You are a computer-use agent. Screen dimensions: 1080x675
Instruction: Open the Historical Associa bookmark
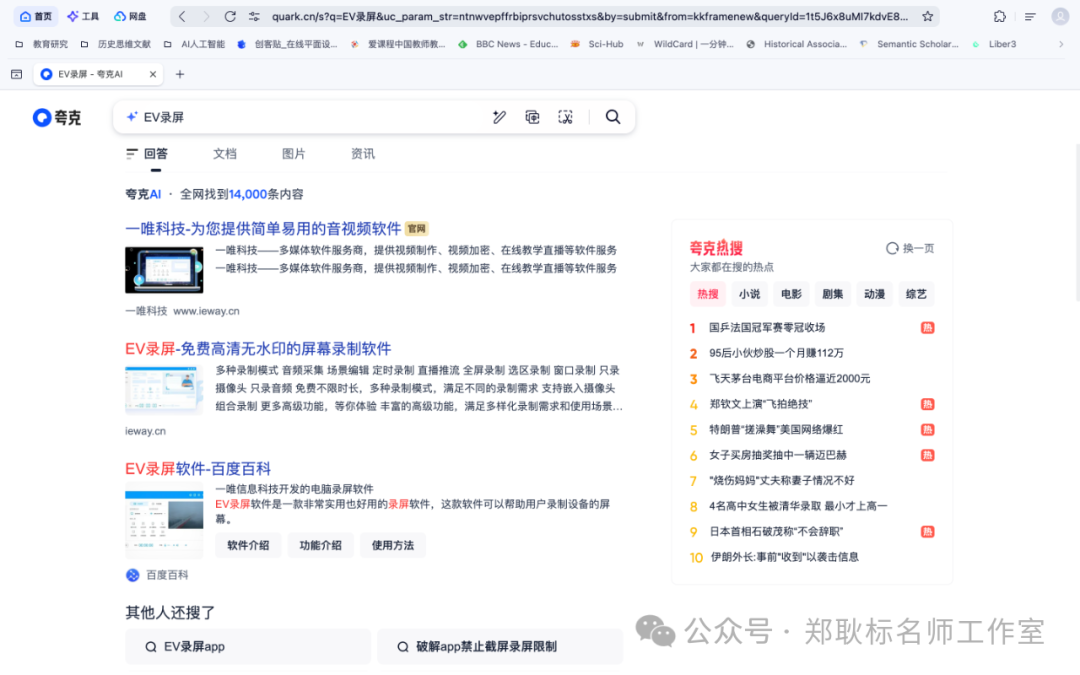pyautogui.click(x=796, y=44)
